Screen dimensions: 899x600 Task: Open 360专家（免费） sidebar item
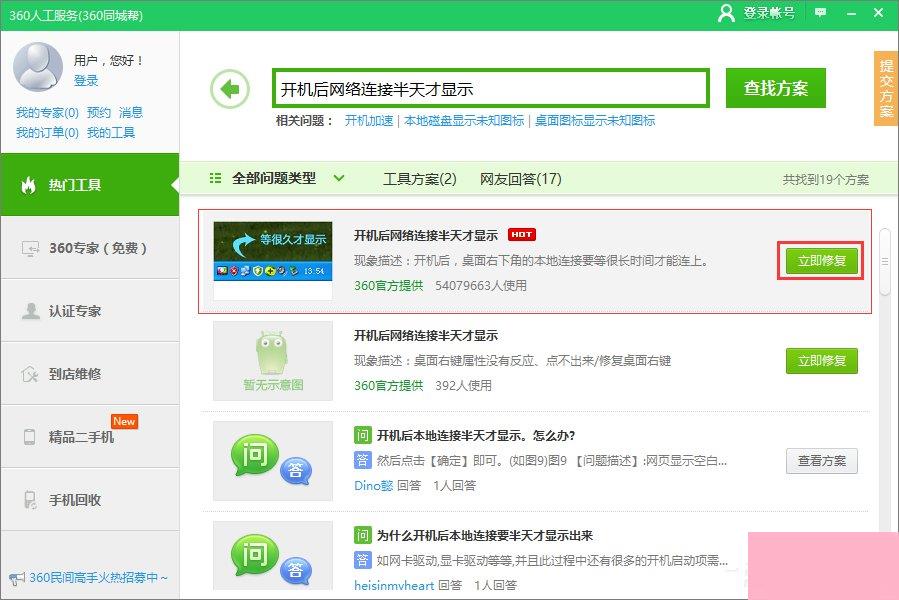click(90, 248)
